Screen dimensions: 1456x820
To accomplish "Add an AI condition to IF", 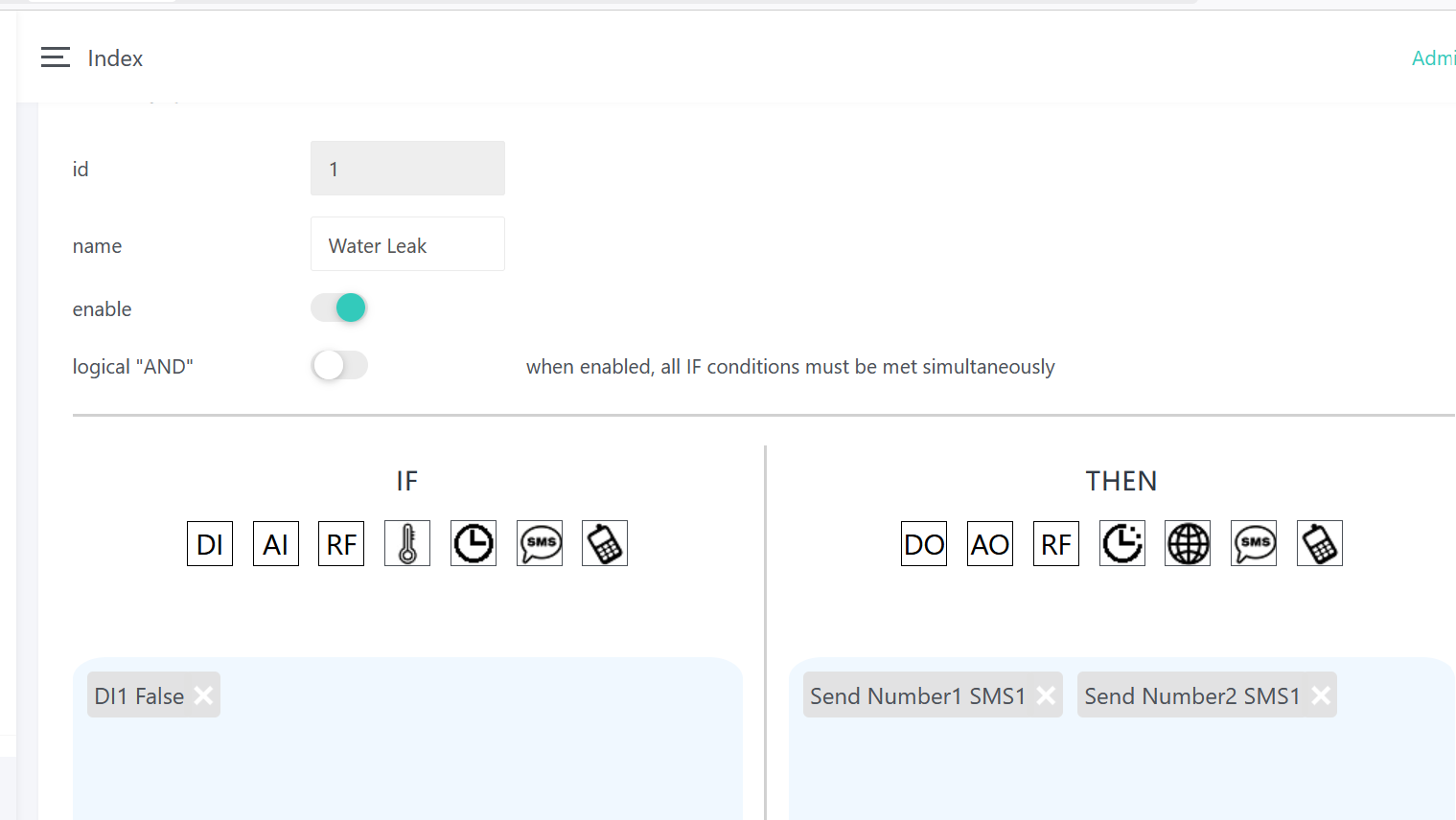I will (276, 544).
